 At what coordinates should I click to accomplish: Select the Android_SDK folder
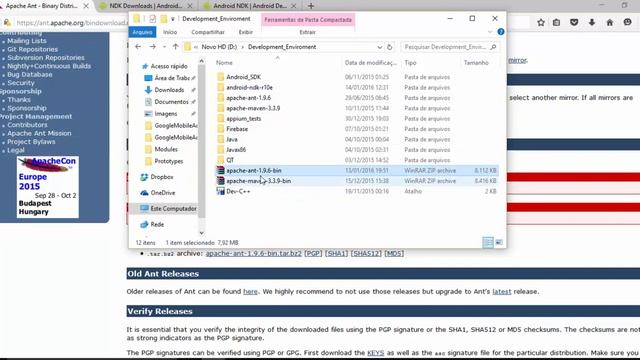244,77
